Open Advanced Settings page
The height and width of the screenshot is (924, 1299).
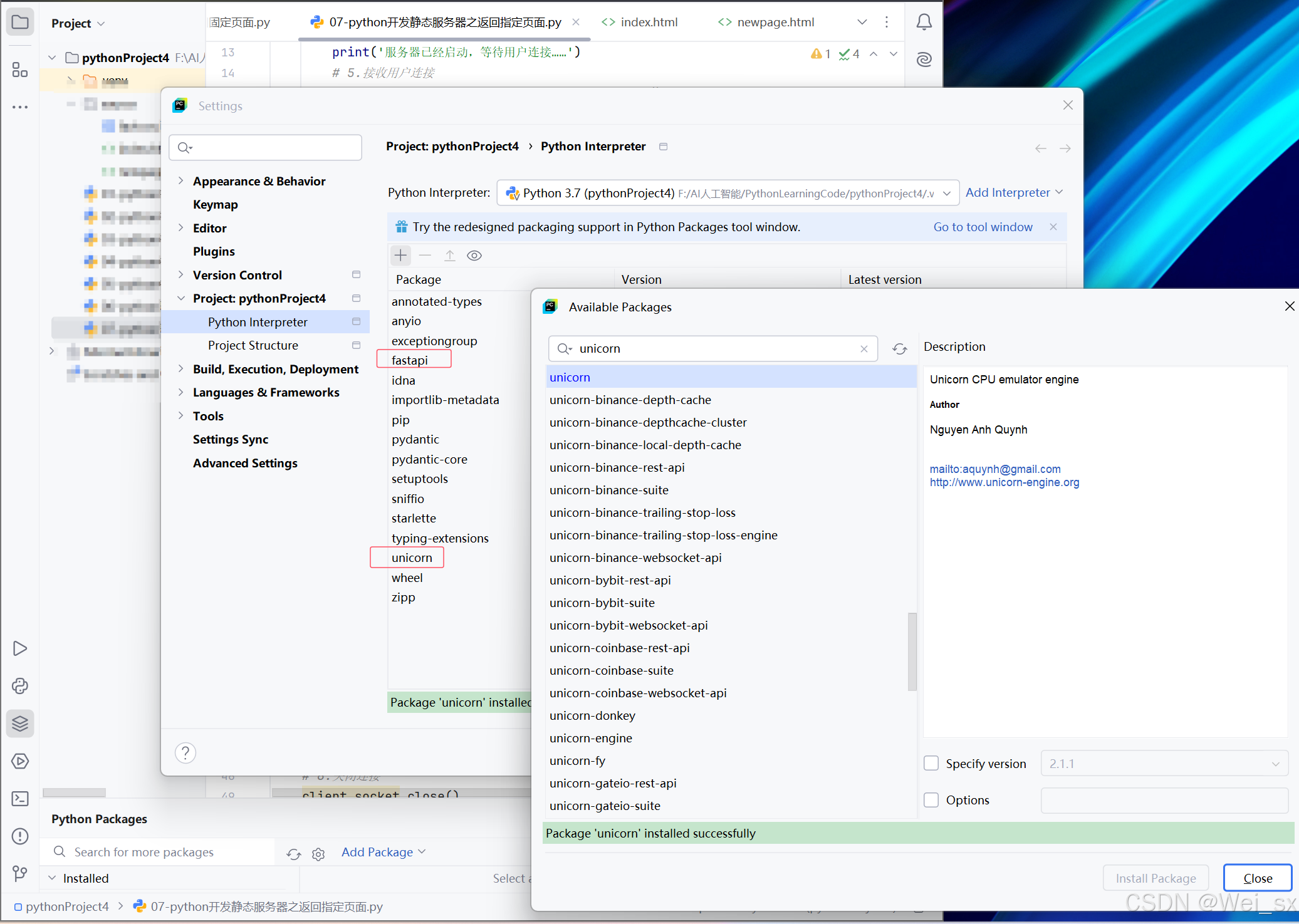pos(245,463)
